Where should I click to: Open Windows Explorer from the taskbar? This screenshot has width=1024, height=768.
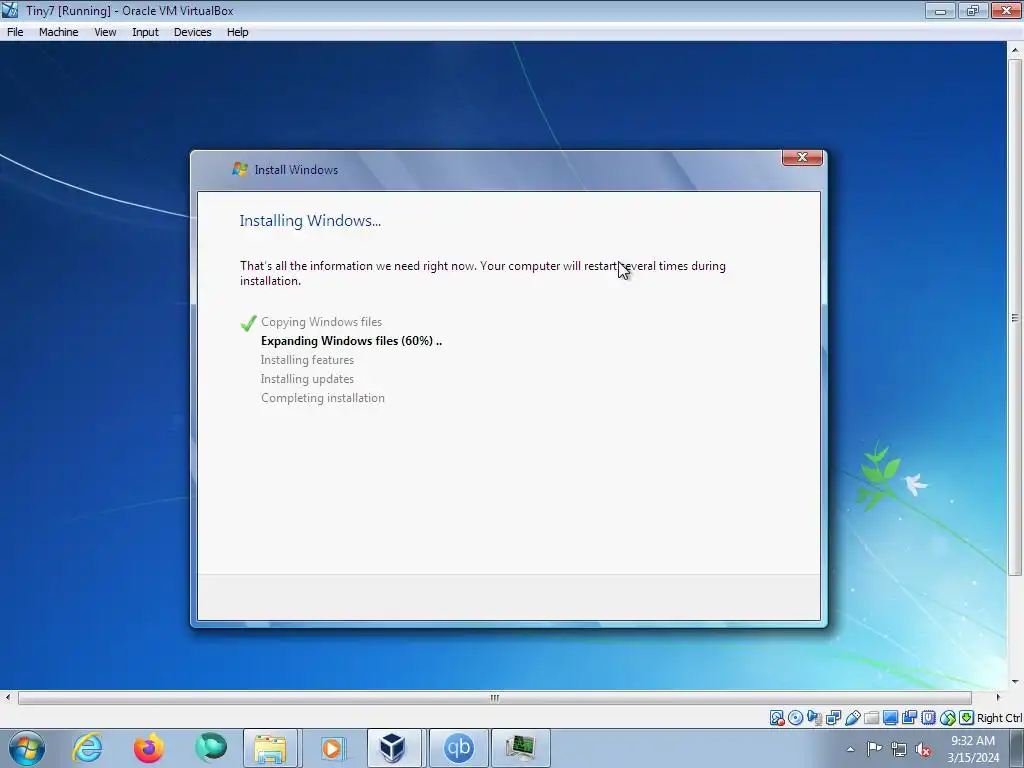pos(270,748)
